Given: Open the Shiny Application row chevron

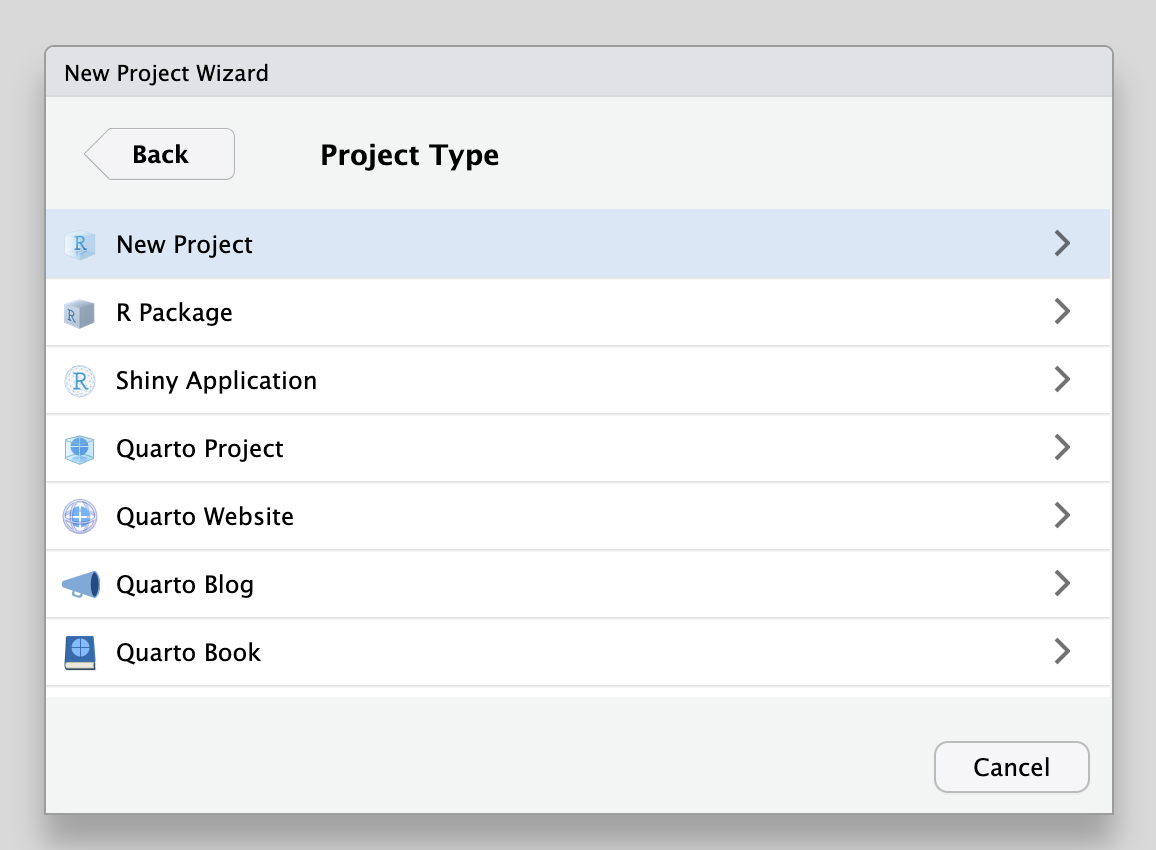Looking at the screenshot, I should coord(1062,380).
